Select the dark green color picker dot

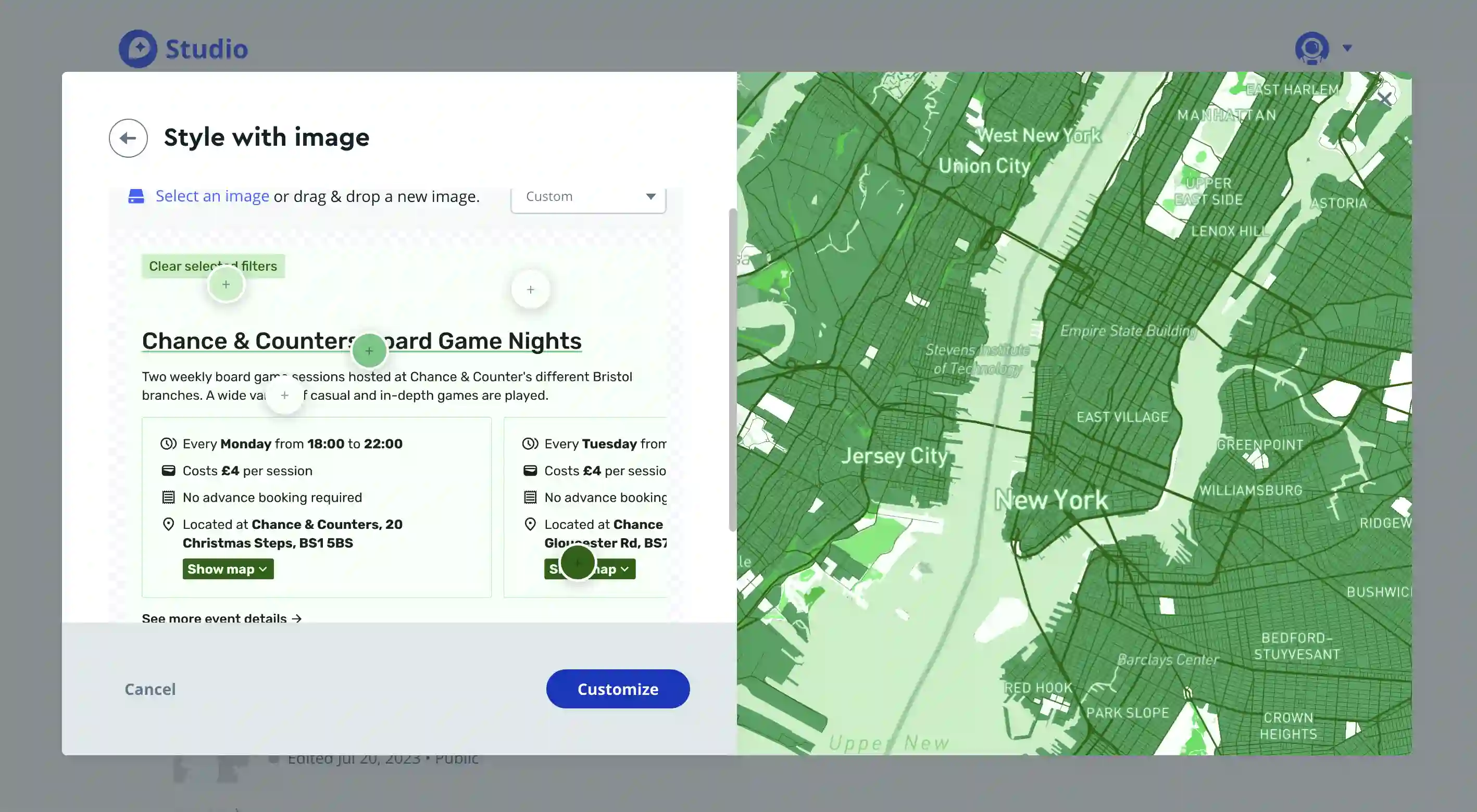click(x=577, y=563)
